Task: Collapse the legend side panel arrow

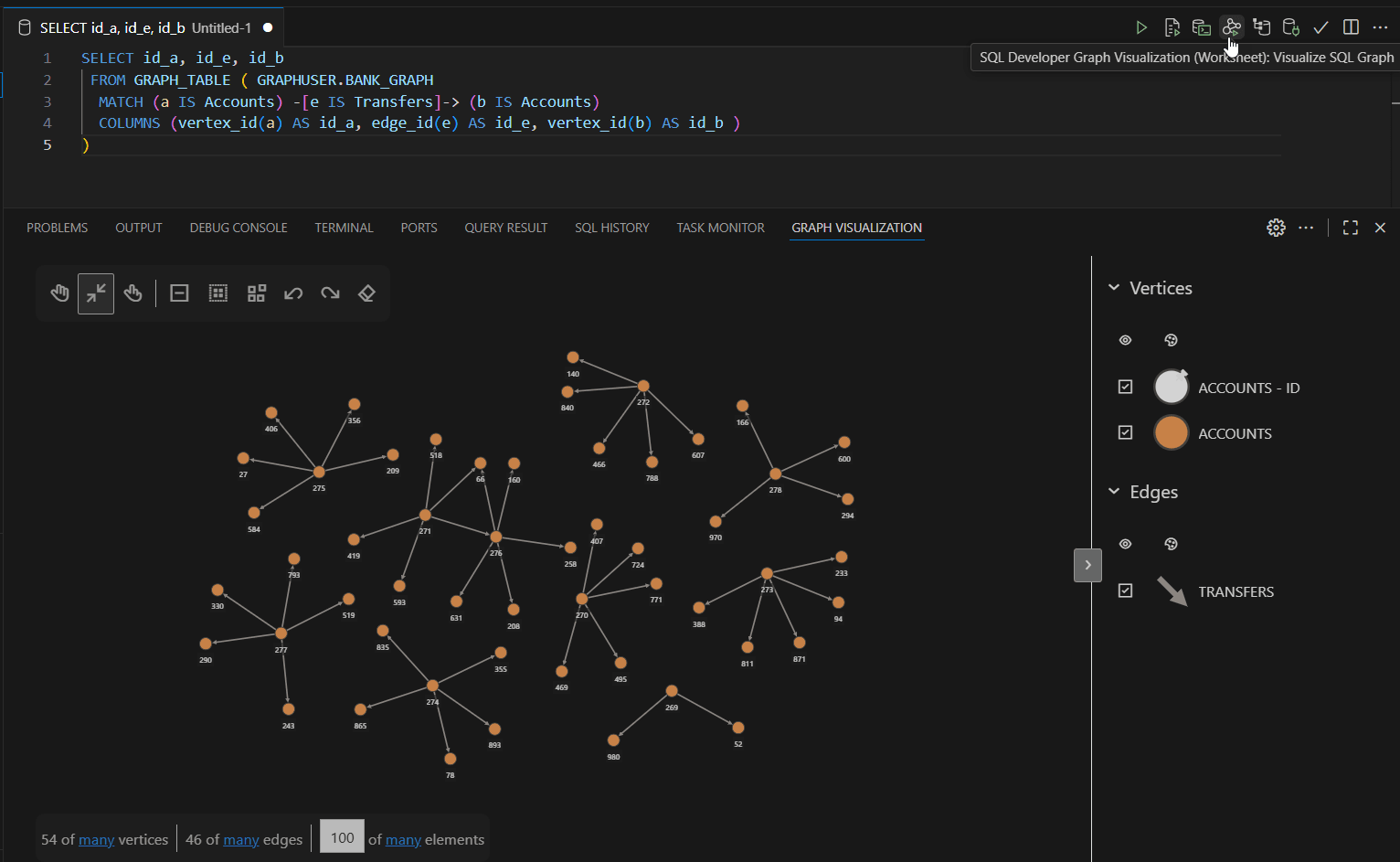Action: (x=1087, y=565)
